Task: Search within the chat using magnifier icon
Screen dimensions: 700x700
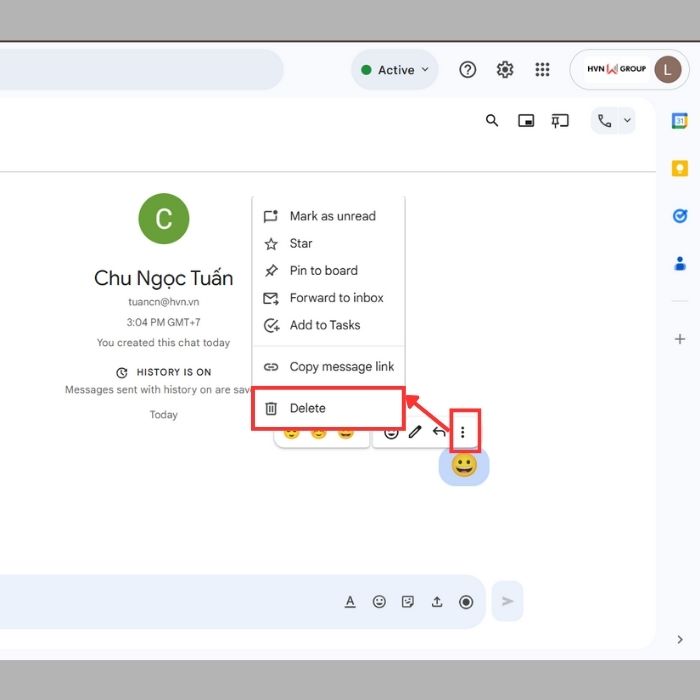Action: point(492,121)
